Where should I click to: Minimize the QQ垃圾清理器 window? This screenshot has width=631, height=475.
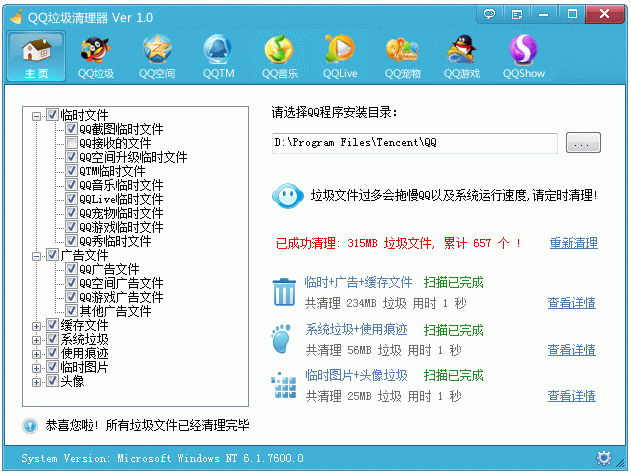tap(544, 14)
